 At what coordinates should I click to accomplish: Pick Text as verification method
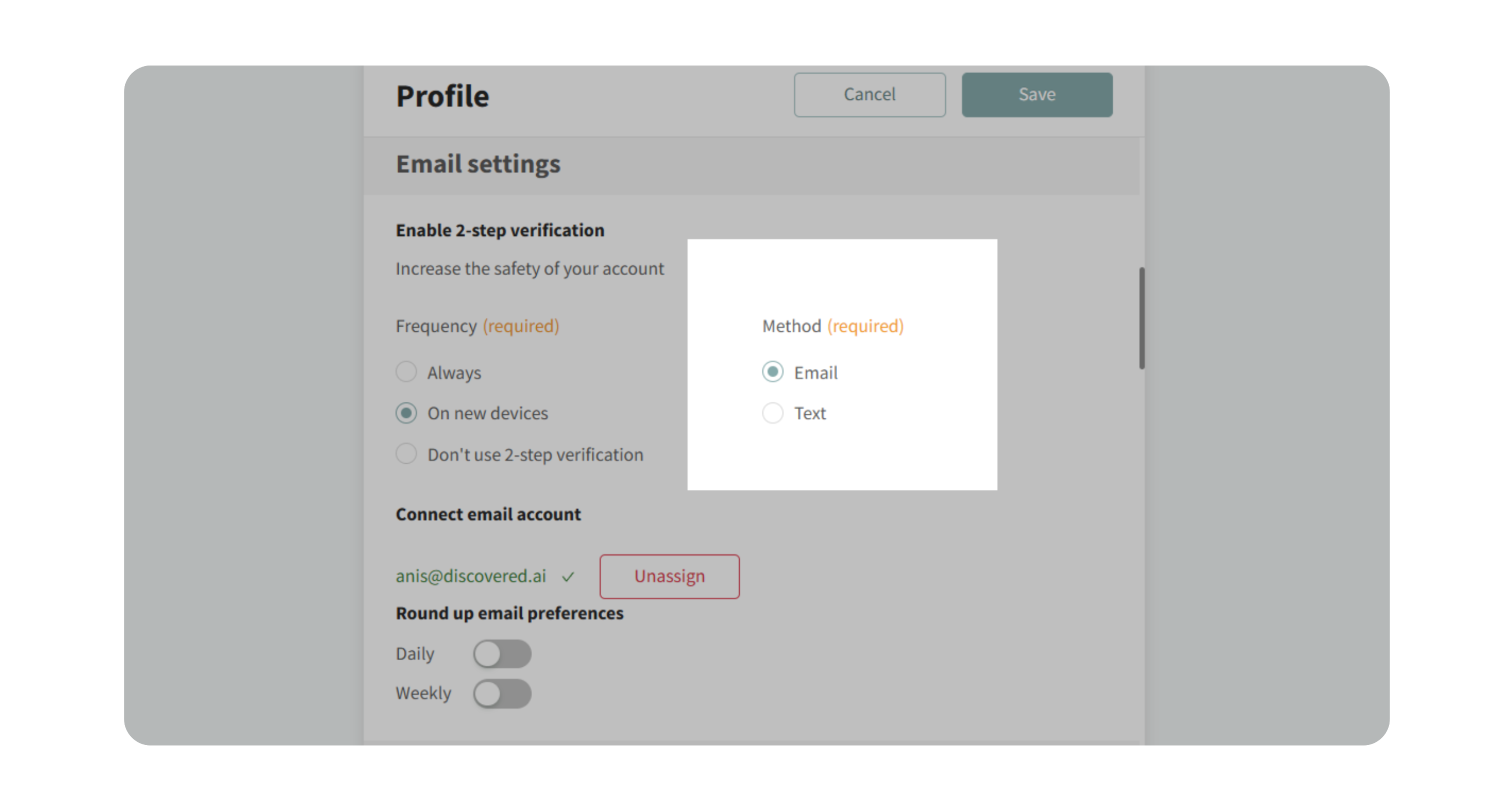pos(773,412)
